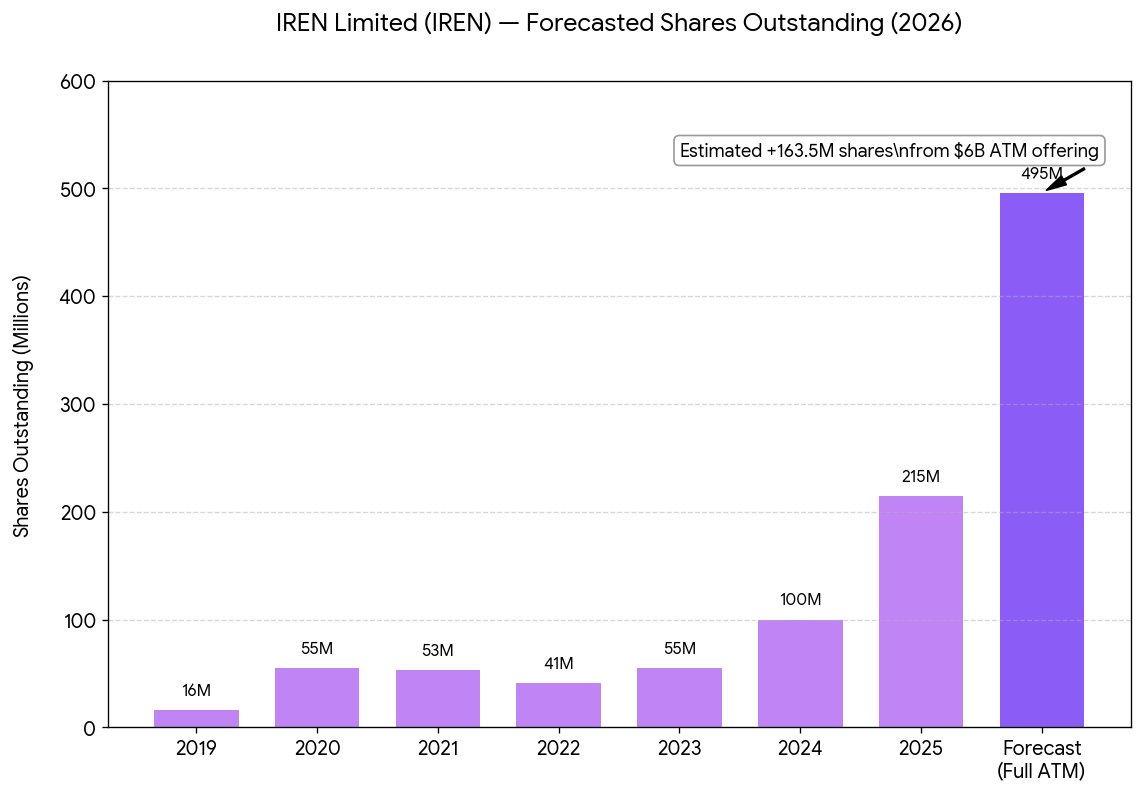Click the 2020 bar in the chart
The width and height of the screenshot is (1142, 794).
(317, 698)
